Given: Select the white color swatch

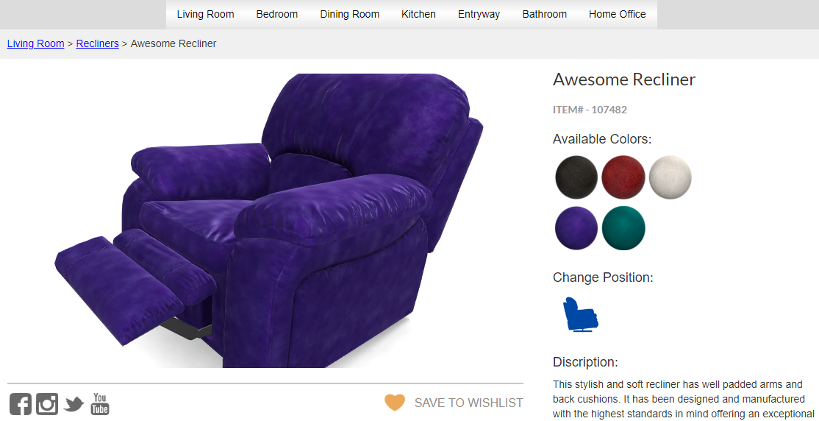Looking at the screenshot, I should point(670,177).
